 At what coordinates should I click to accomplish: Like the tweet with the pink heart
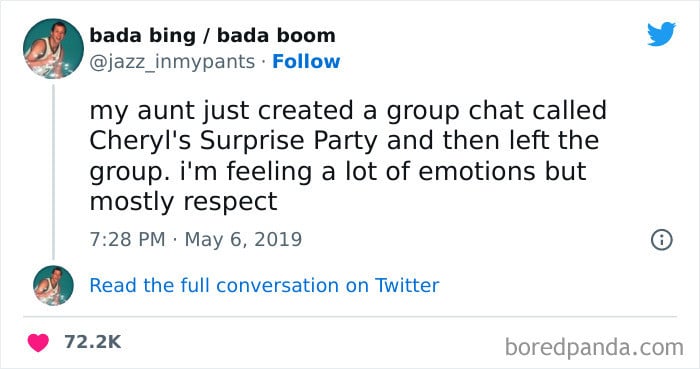coord(38,342)
